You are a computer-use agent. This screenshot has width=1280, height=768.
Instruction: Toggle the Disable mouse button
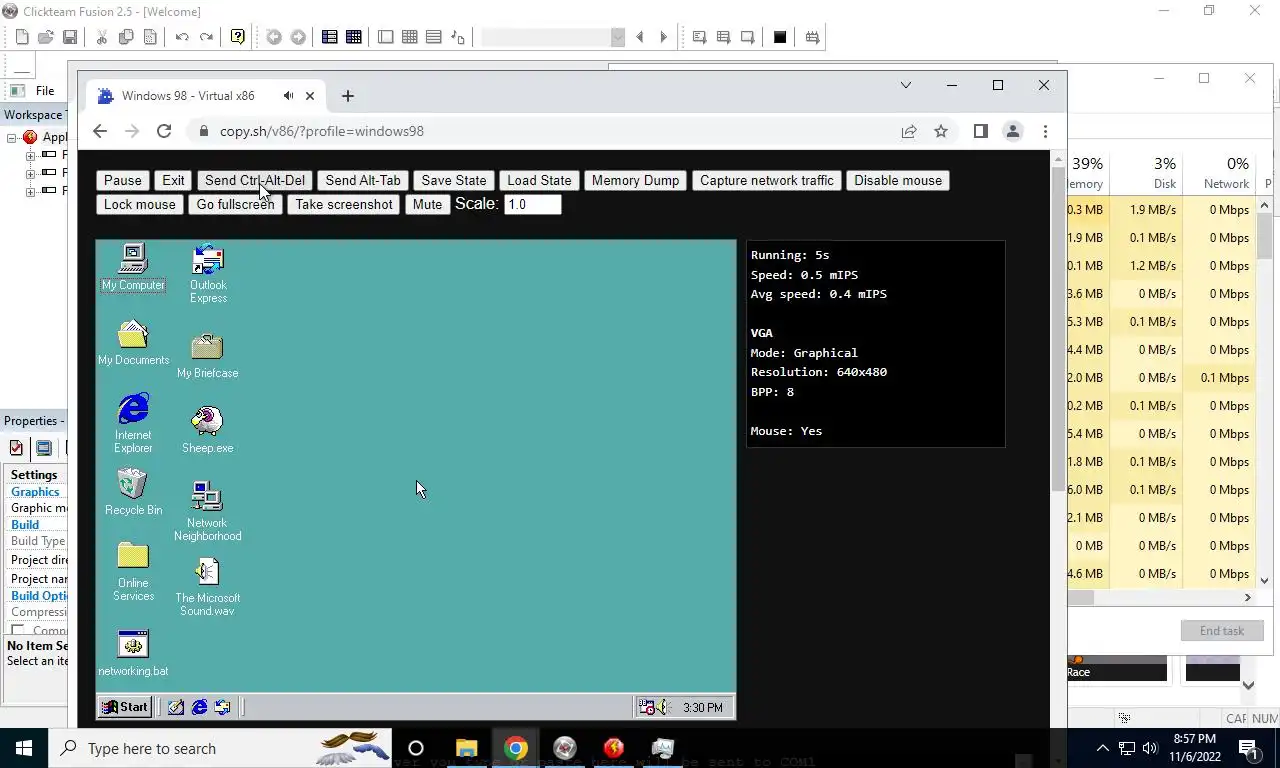point(898,180)
